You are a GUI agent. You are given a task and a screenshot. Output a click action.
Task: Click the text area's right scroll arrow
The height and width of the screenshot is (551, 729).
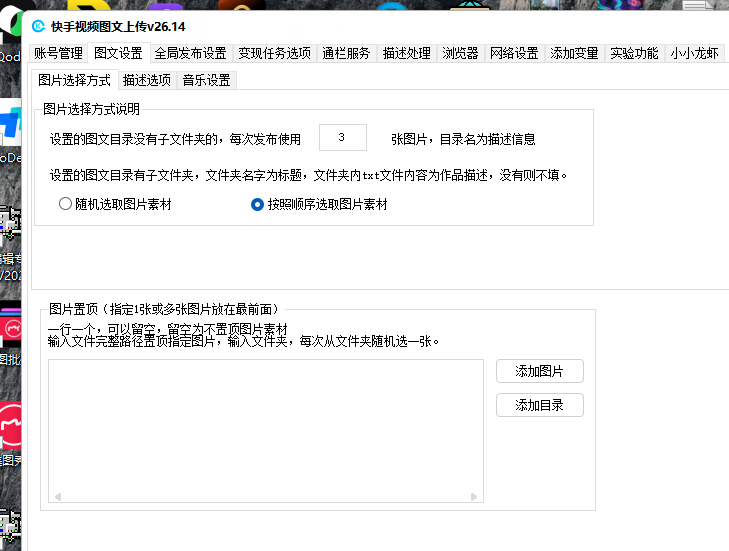(474, 497)
